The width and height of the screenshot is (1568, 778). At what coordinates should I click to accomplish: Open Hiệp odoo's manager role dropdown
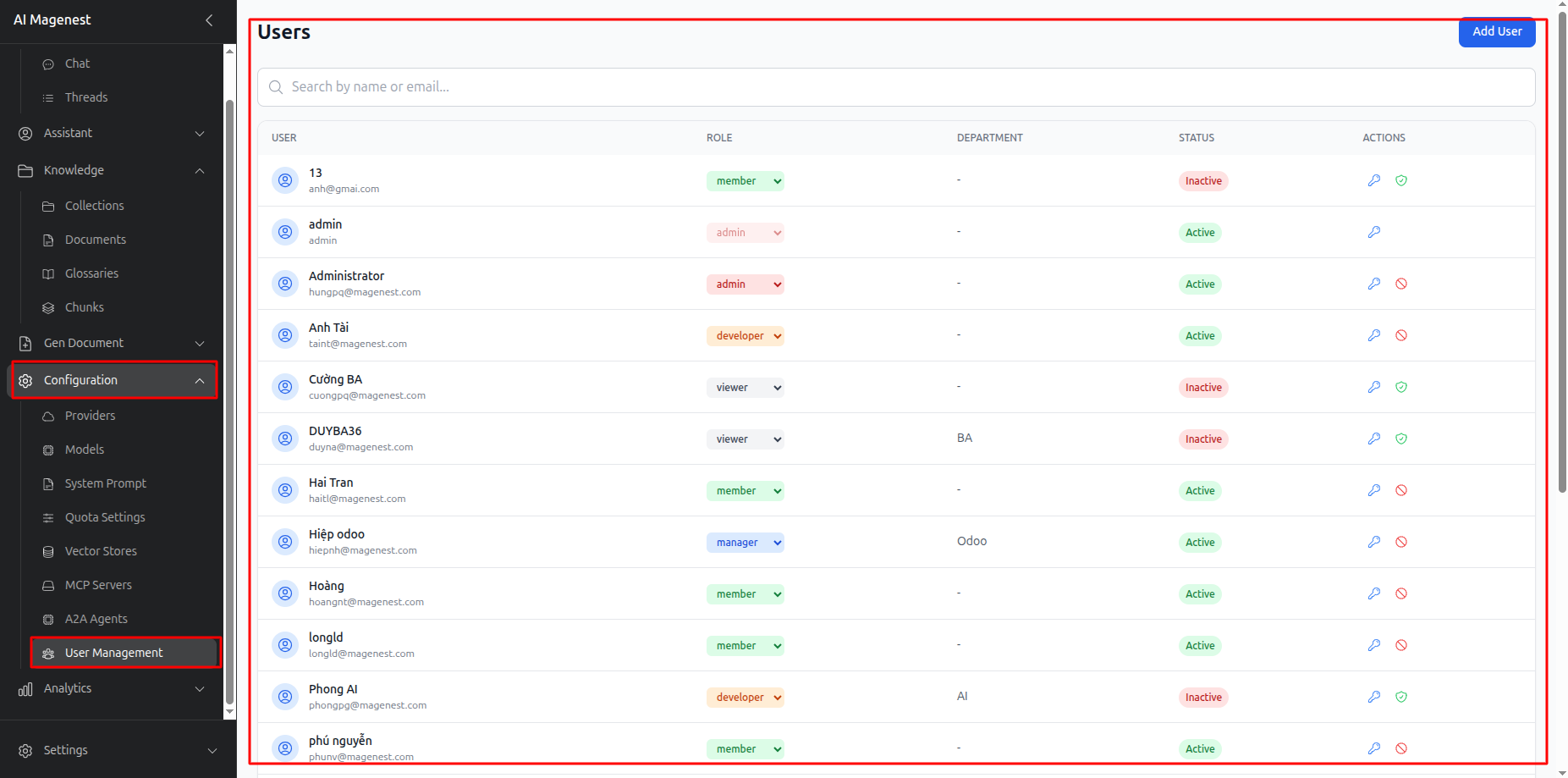pos(745,543)
